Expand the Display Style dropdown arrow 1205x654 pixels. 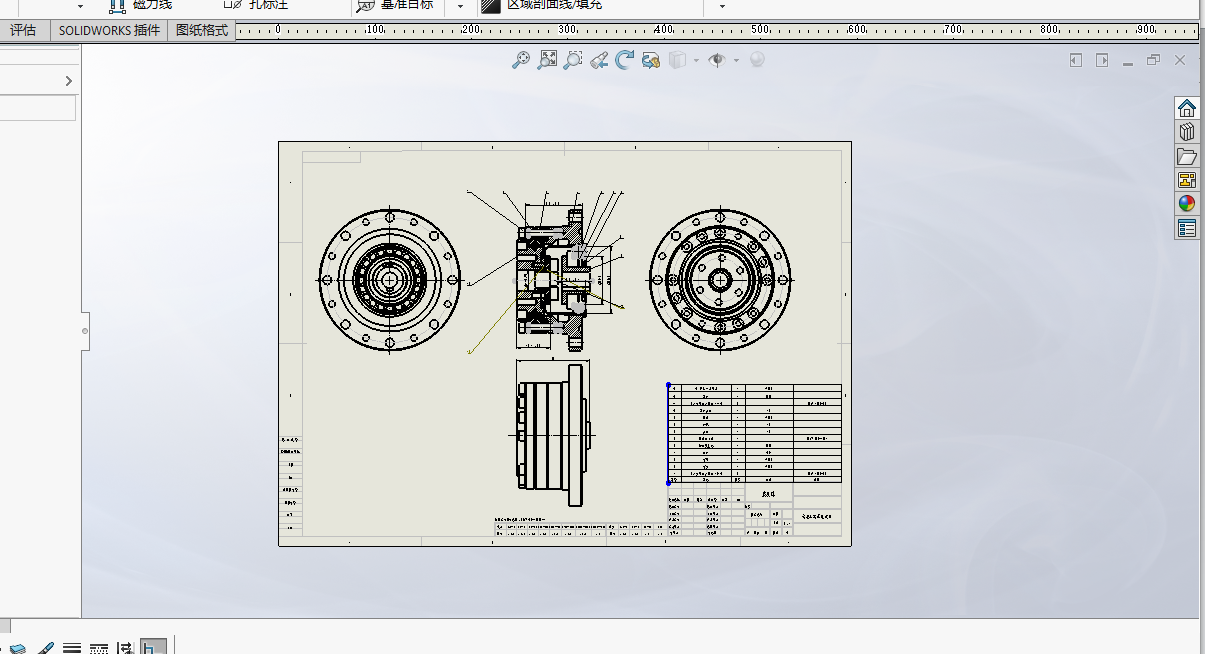pos(697,60)
